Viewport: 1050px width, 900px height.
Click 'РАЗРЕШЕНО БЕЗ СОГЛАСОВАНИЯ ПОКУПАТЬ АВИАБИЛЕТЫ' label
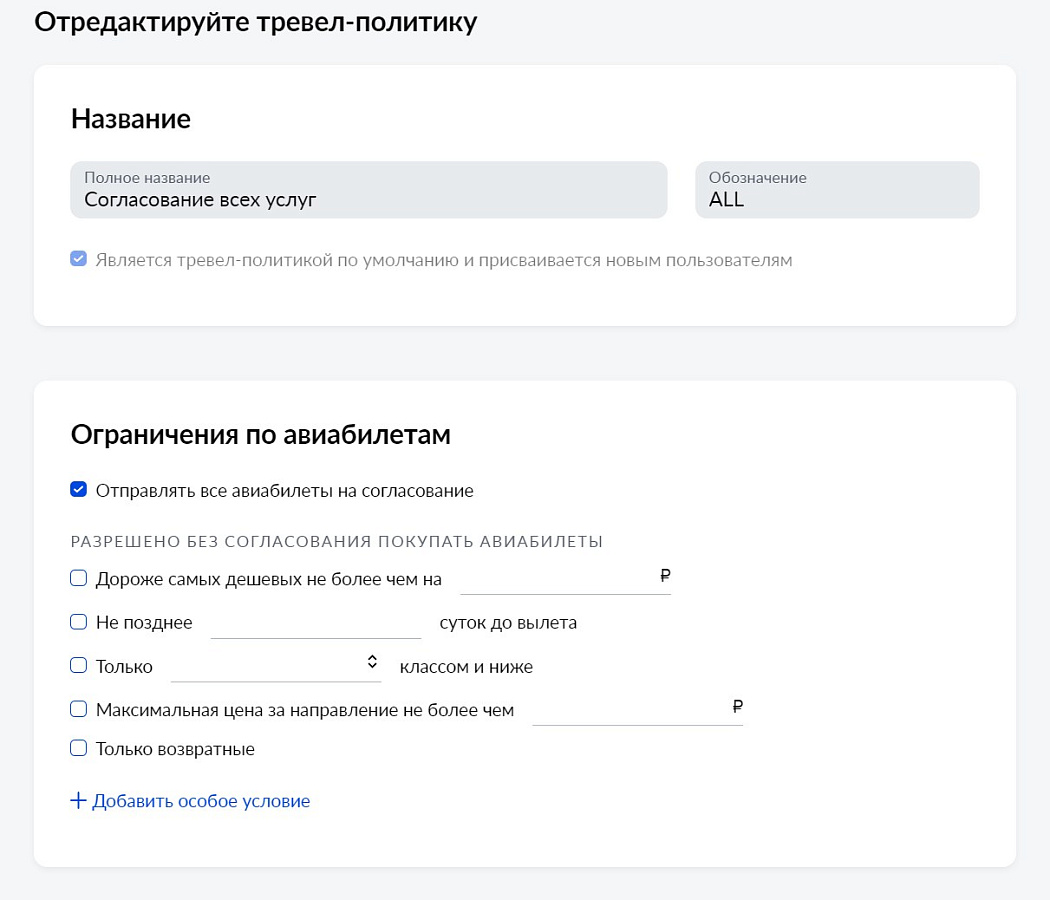click(x=337, y=541)
